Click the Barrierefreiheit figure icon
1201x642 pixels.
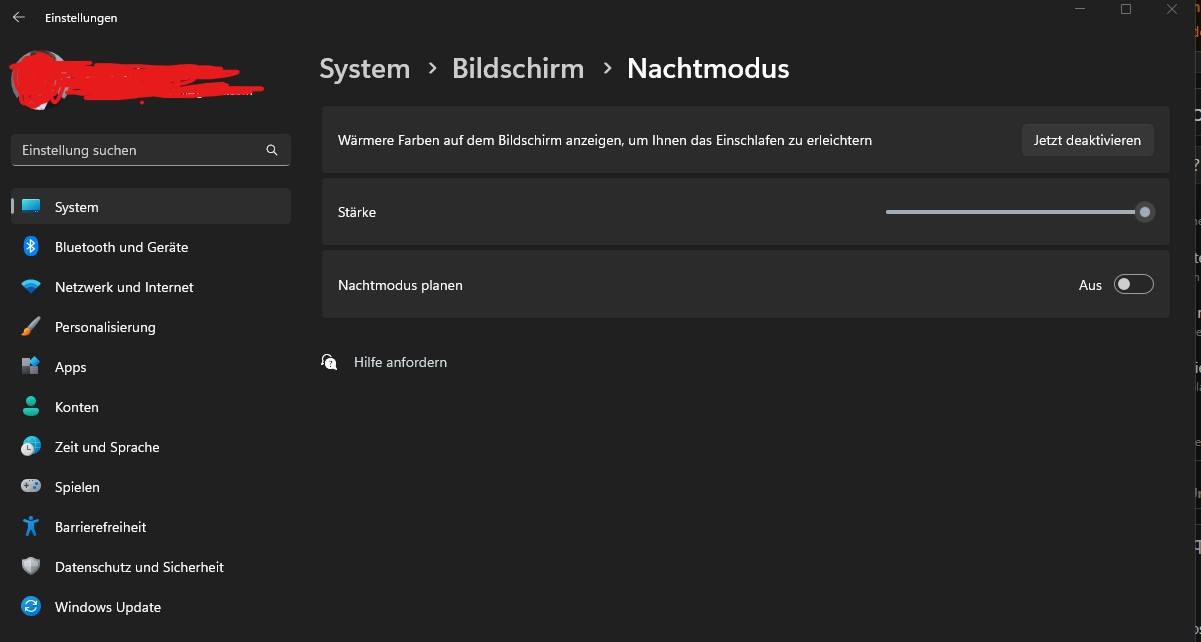pos(31,527)
